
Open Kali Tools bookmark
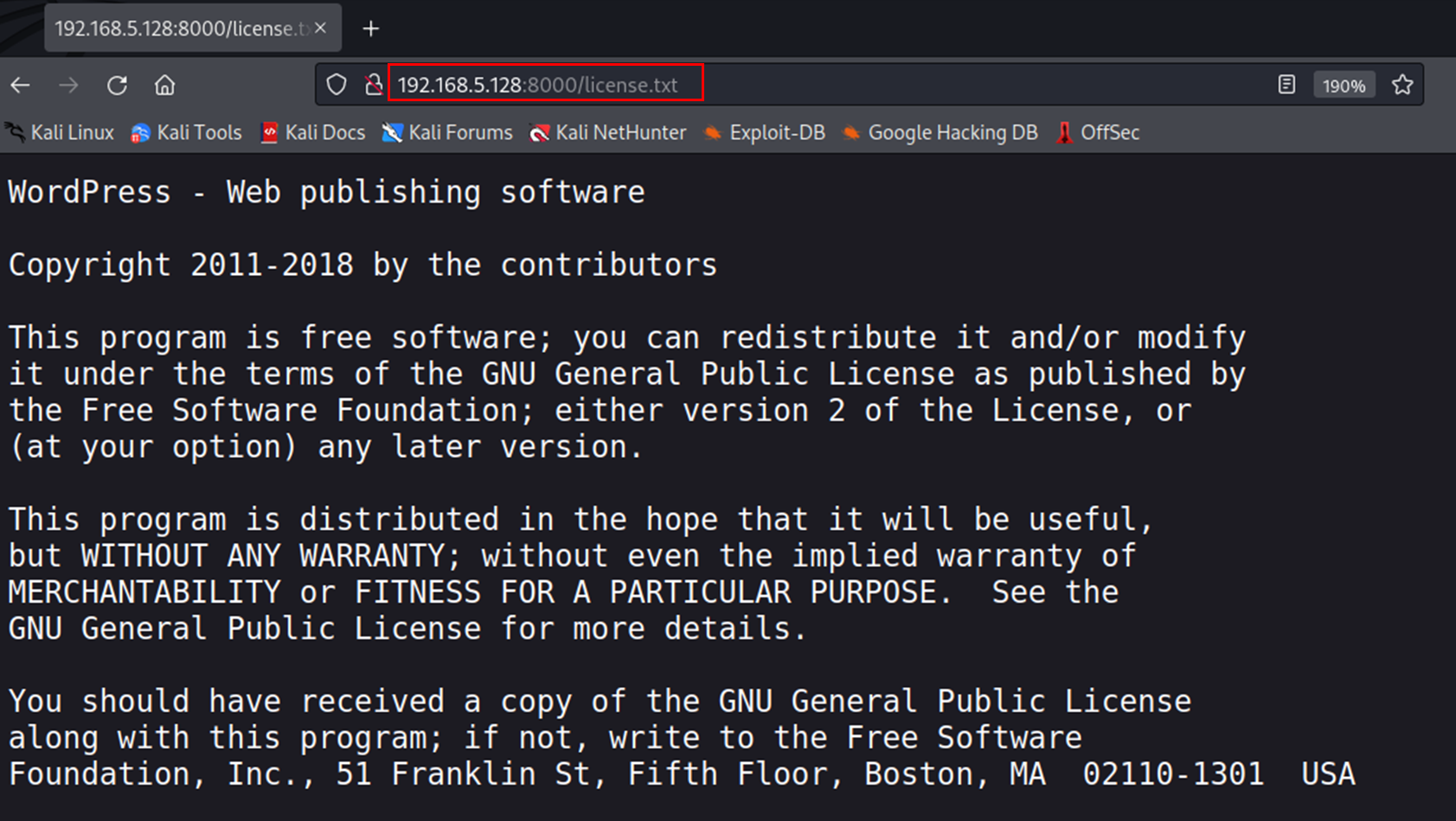(x=186, y=132)
